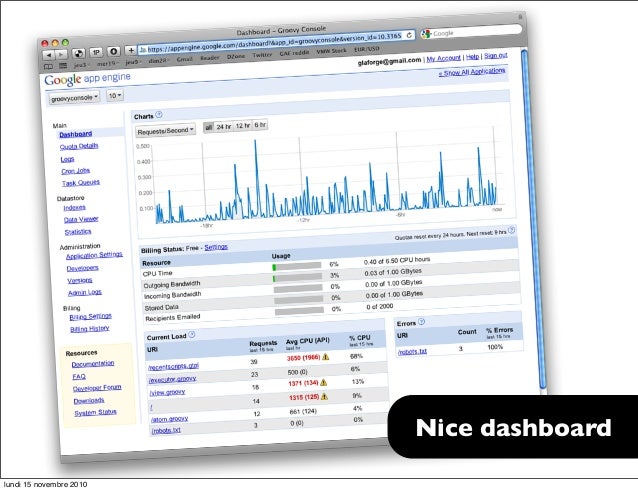Click the Sign out link

496,55
